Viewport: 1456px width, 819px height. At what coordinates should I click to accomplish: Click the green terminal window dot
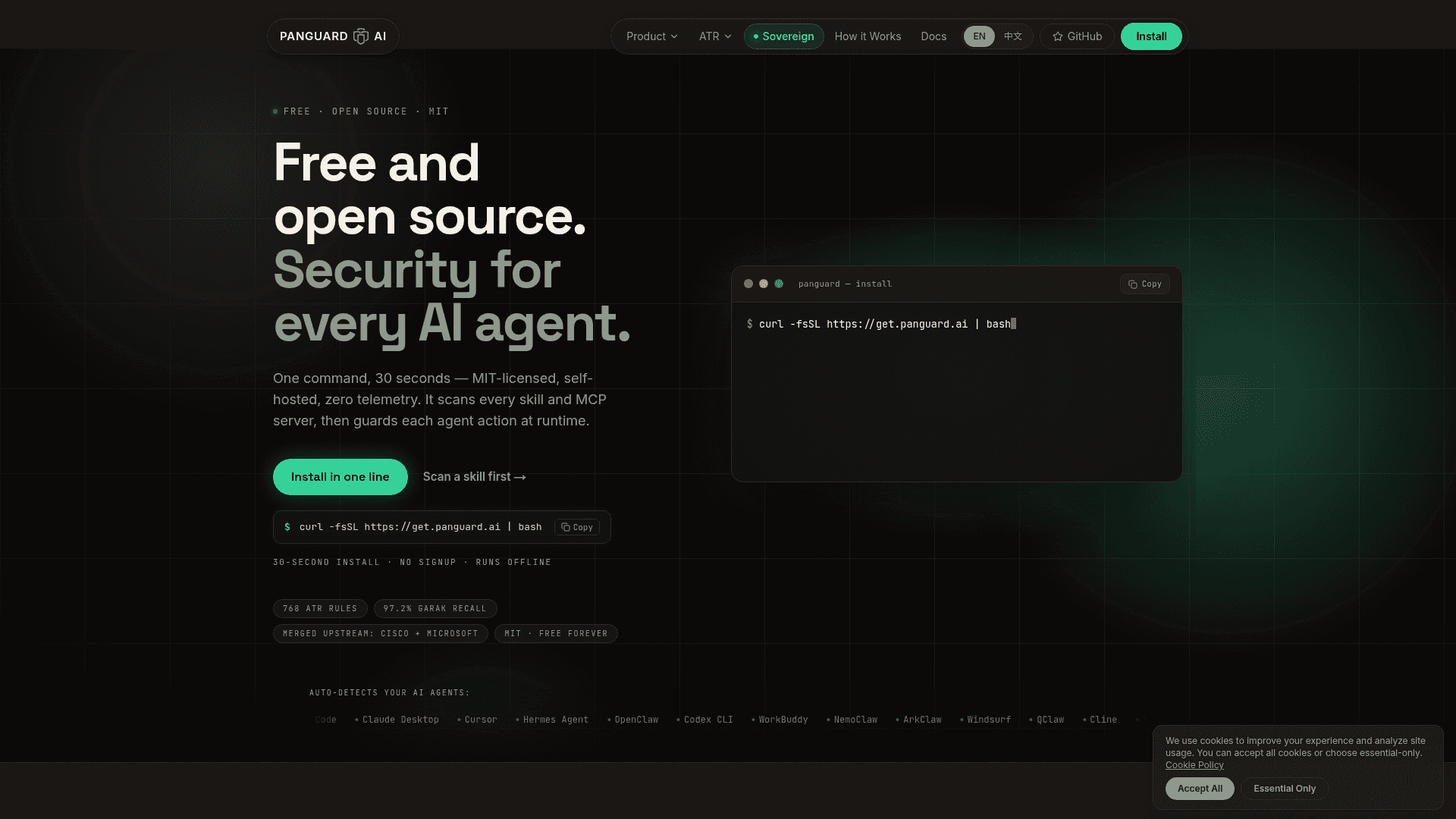[x=779, y=284]
